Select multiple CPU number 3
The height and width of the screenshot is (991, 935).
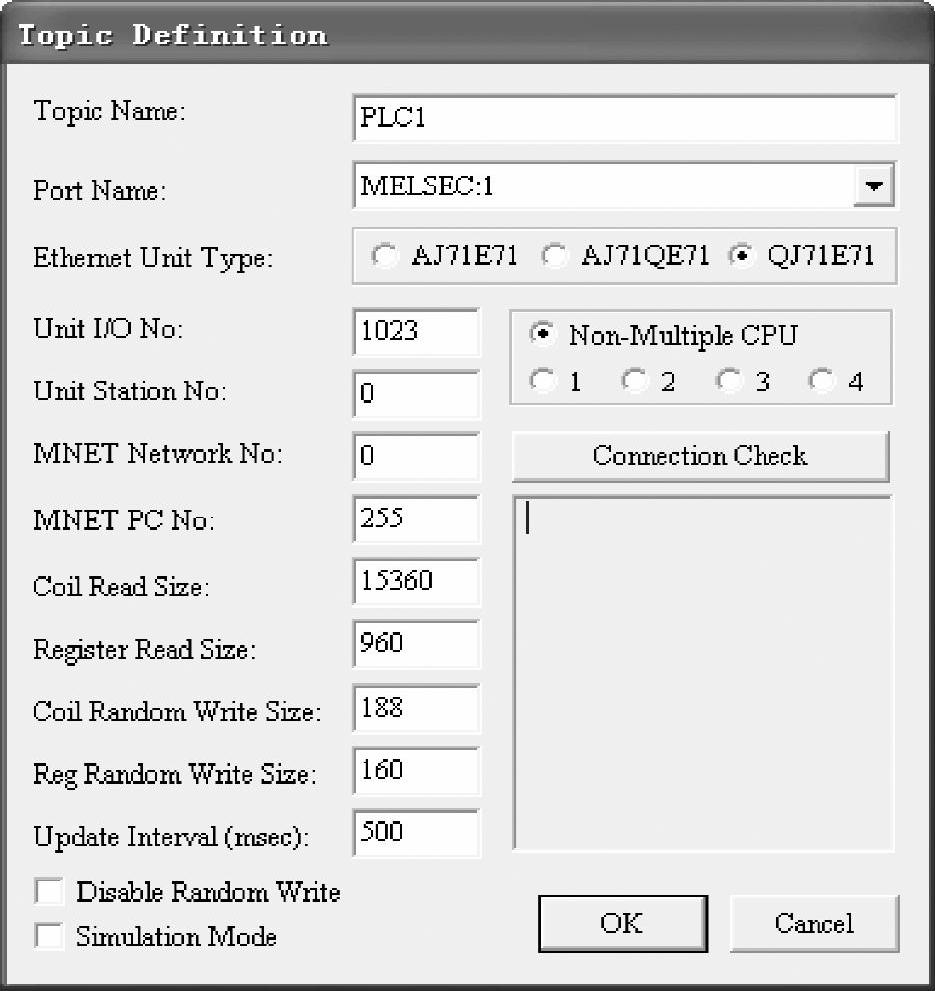coord(729,381)
